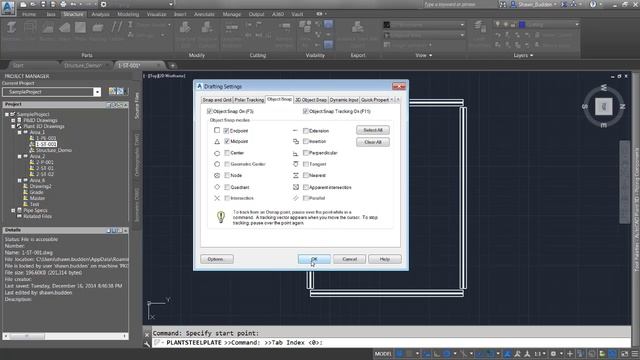
Task: Open command line customize wrench icon
Action: pos(147,344)
